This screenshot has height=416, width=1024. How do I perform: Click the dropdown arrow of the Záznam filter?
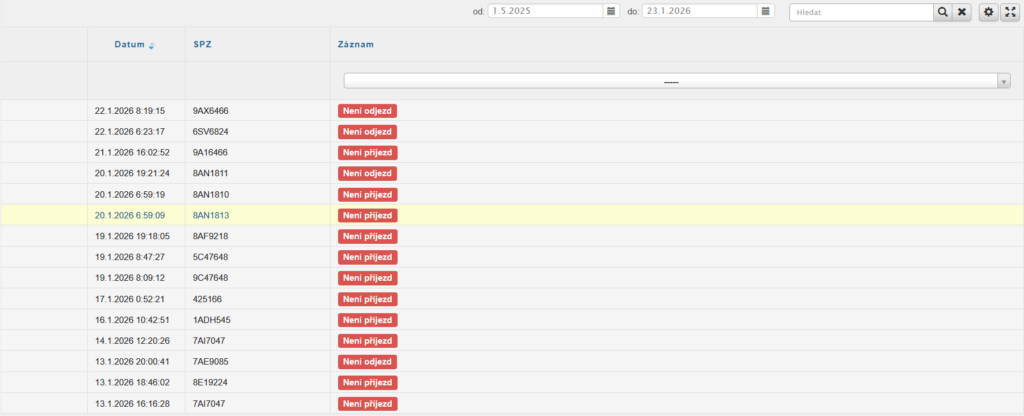coord(1003,81)
